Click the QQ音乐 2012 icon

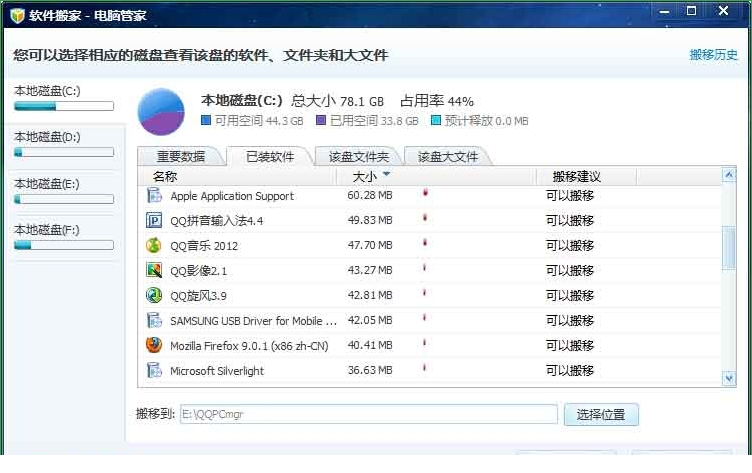point(154,245)
